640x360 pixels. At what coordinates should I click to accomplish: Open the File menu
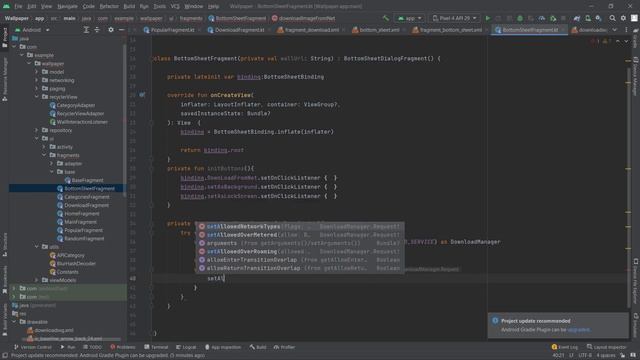pyautogui.click(x=18, y=6)
